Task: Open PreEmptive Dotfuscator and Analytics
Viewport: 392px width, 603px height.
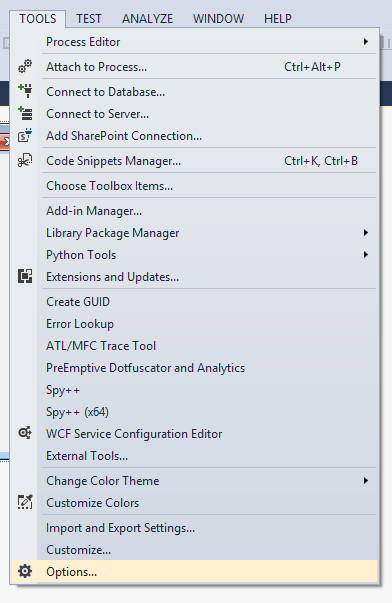Action: (194, 367)
